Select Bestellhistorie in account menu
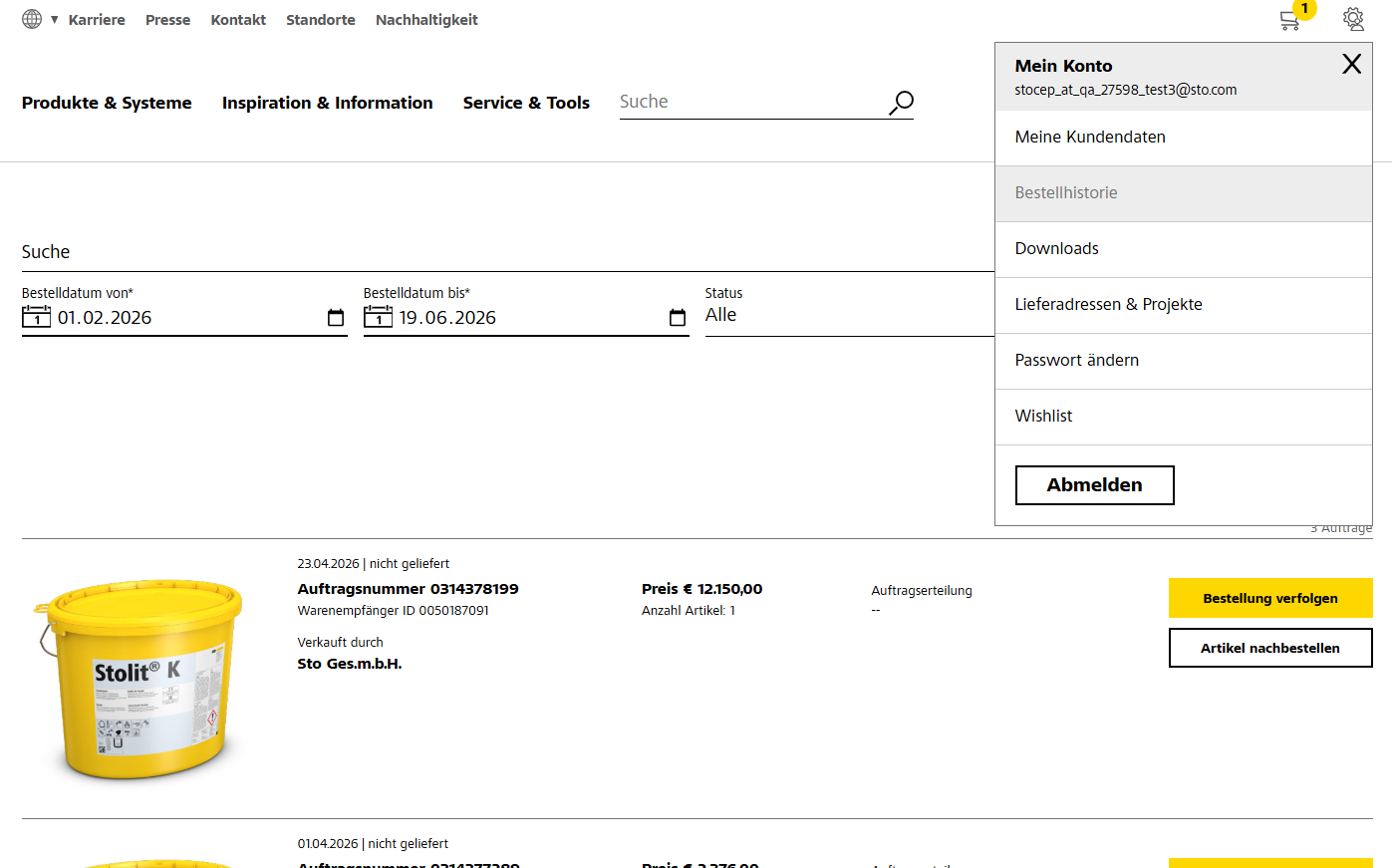 1184,193
